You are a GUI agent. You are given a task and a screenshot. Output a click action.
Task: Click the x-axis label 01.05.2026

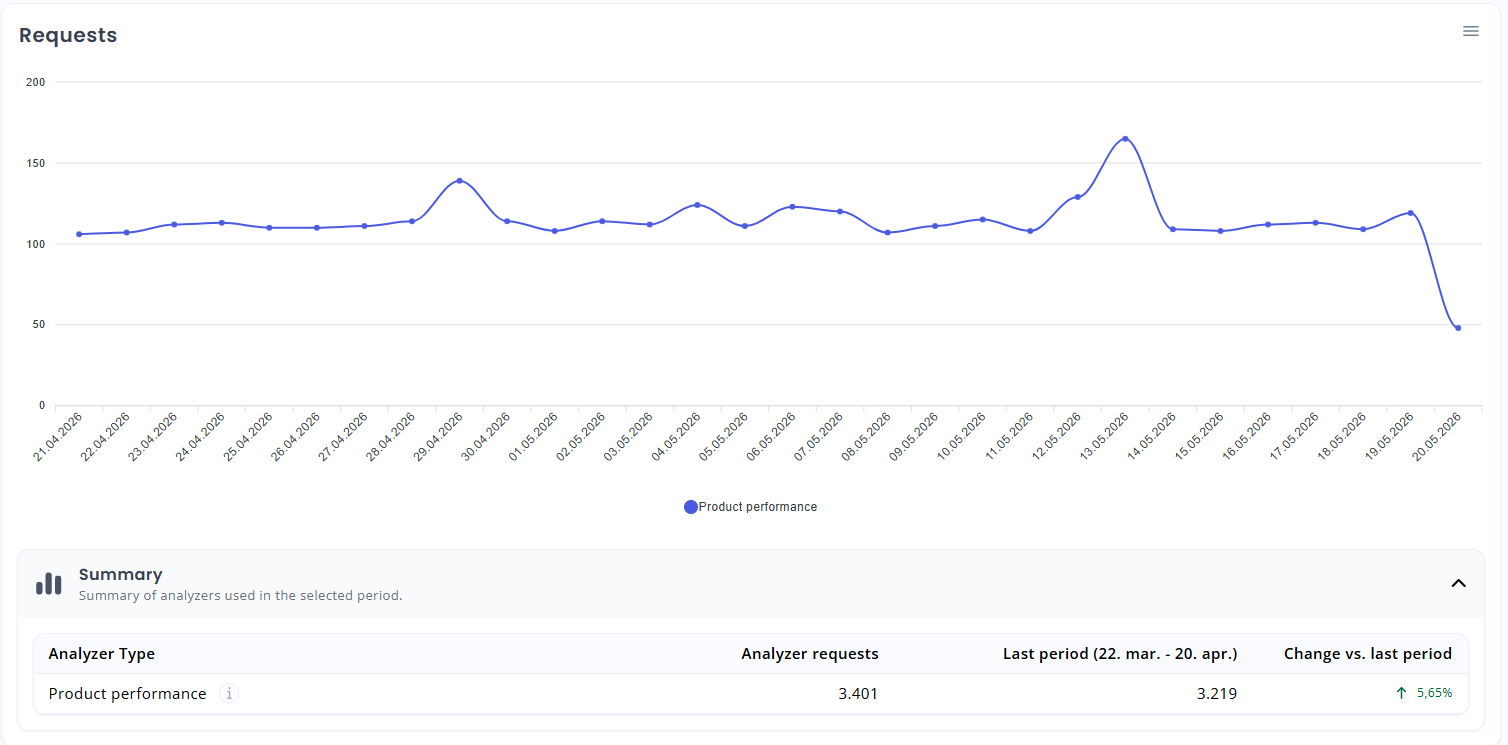(x=533, y=437)
